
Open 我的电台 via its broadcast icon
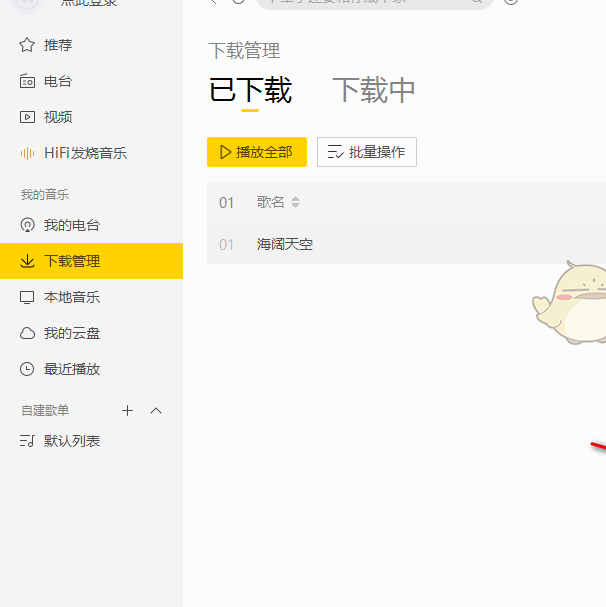[x=27, y=225]
